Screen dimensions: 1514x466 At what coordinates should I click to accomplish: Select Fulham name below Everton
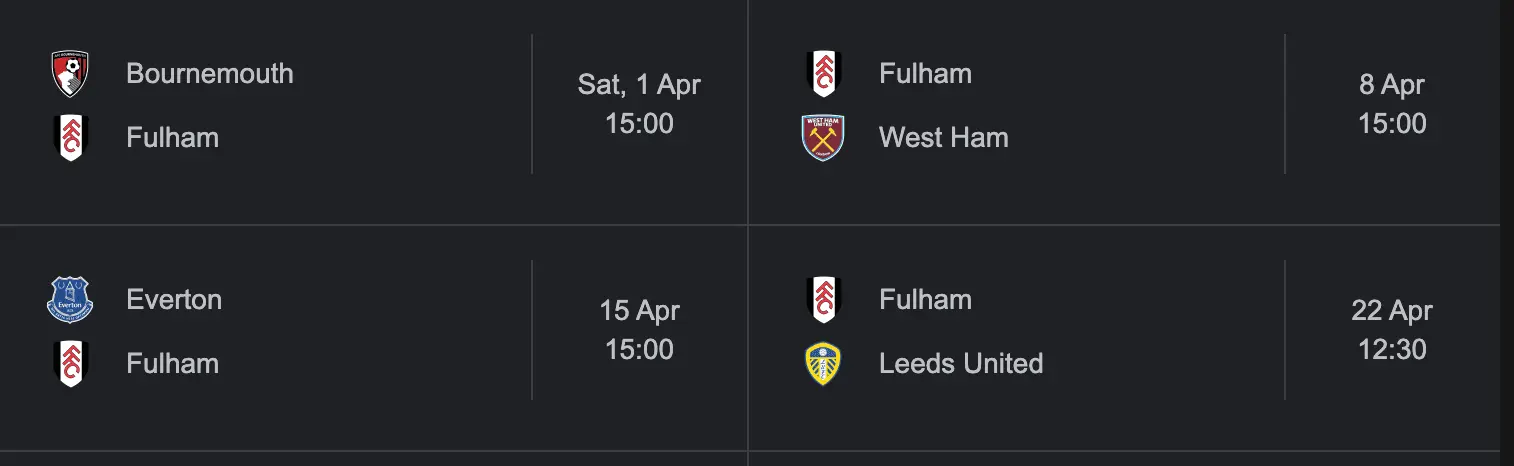(172, 364)
